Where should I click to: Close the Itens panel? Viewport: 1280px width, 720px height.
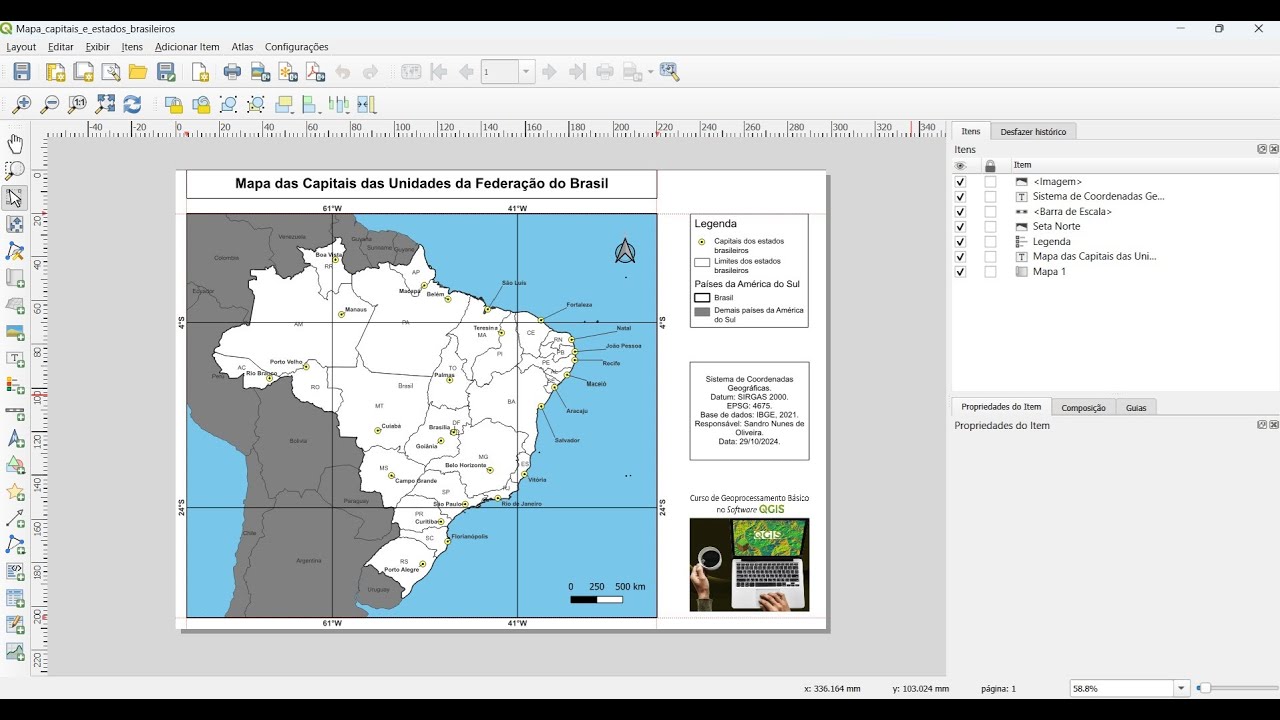[1273, 149]
